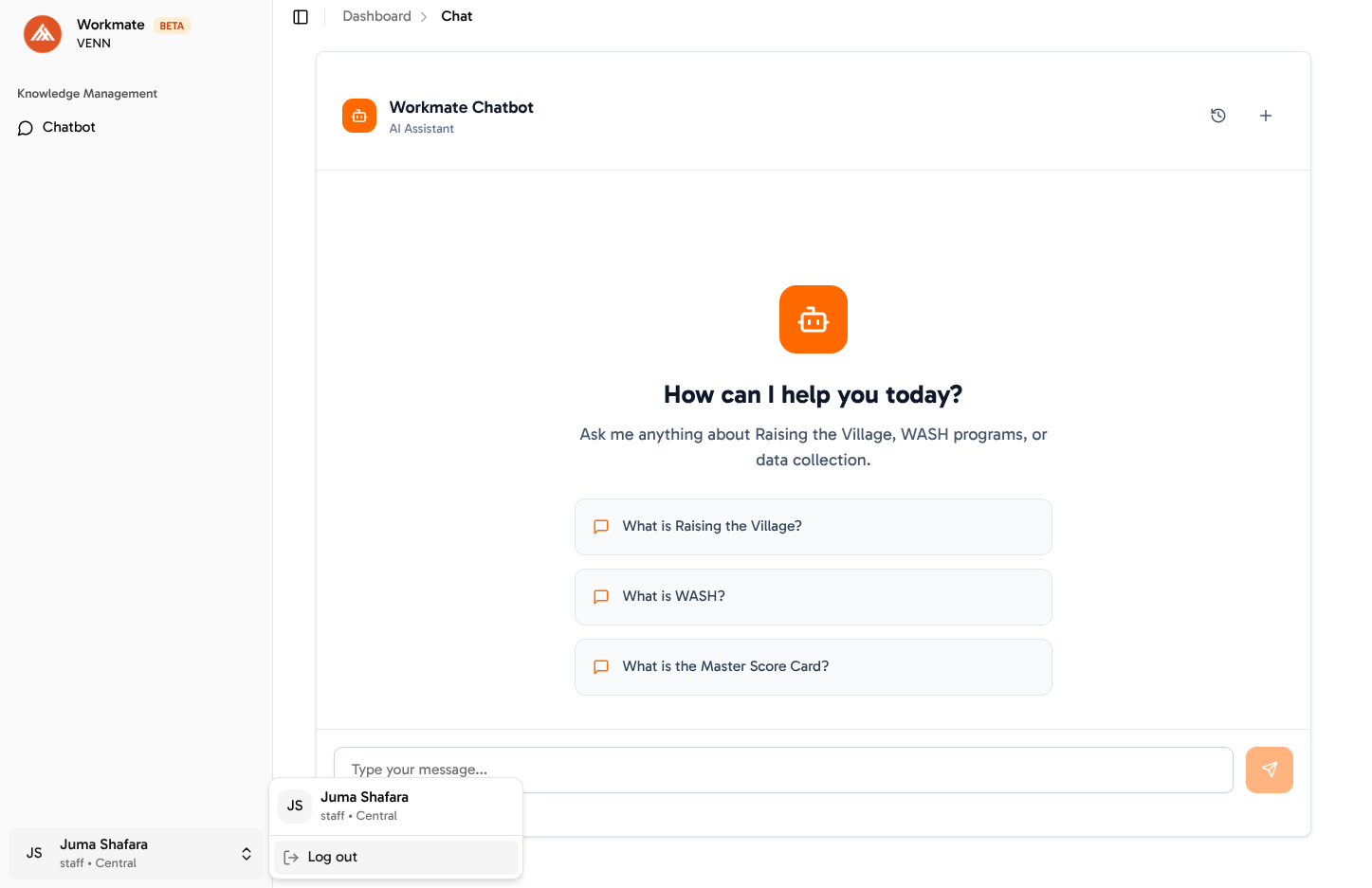The image size is (1372, 888).
Task: Click the Workmate orange logo
Action: pyautogui.click(x=43, y=34)
